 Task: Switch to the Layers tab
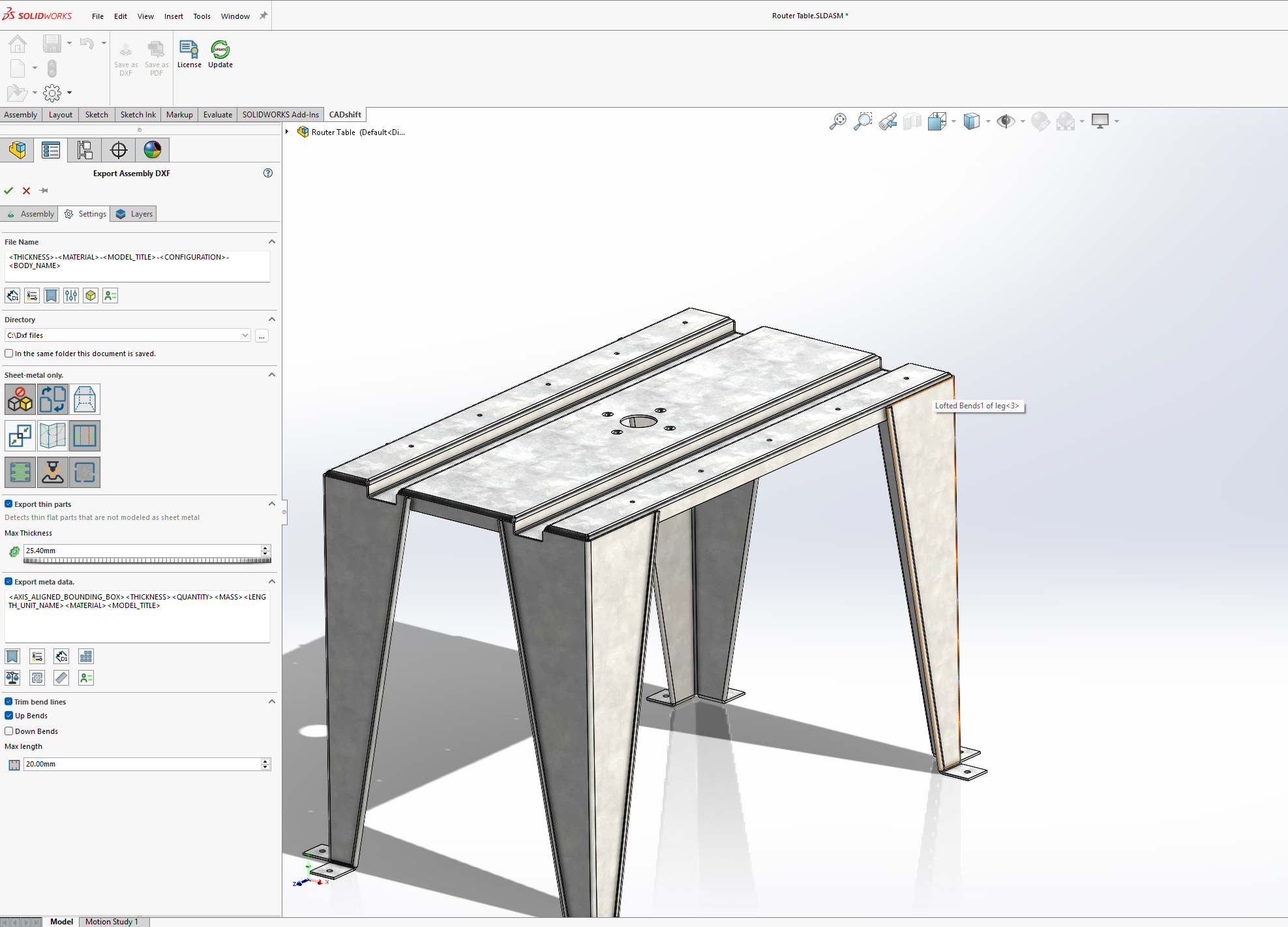pos(133,213)
